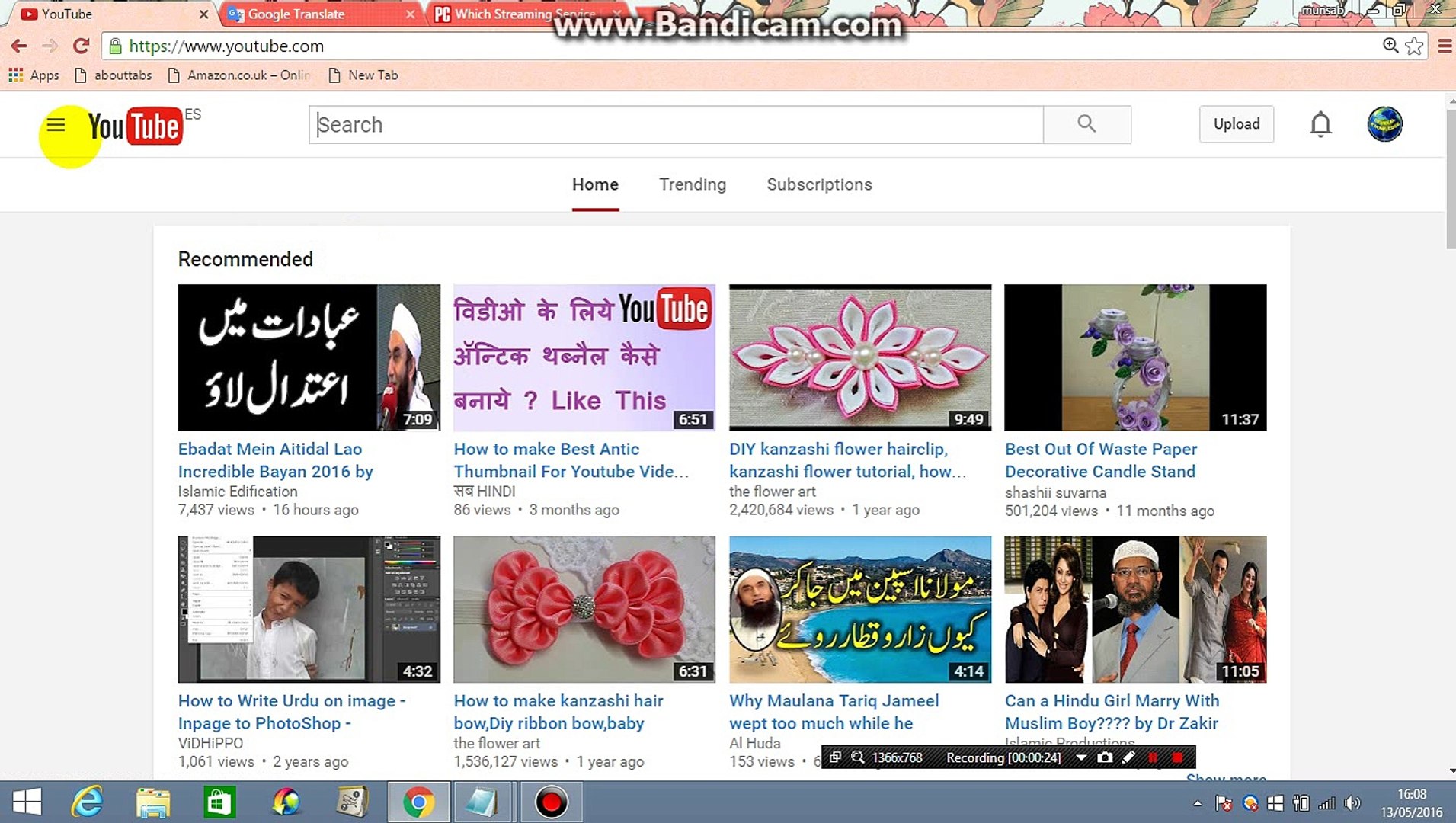The image size is (1456, 823).
Task: Close the Google Translate tab
Action: [x=411, y=14]
